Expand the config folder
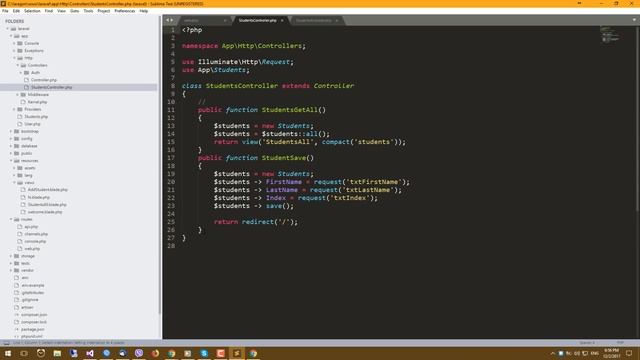 (x=11, y=139)
